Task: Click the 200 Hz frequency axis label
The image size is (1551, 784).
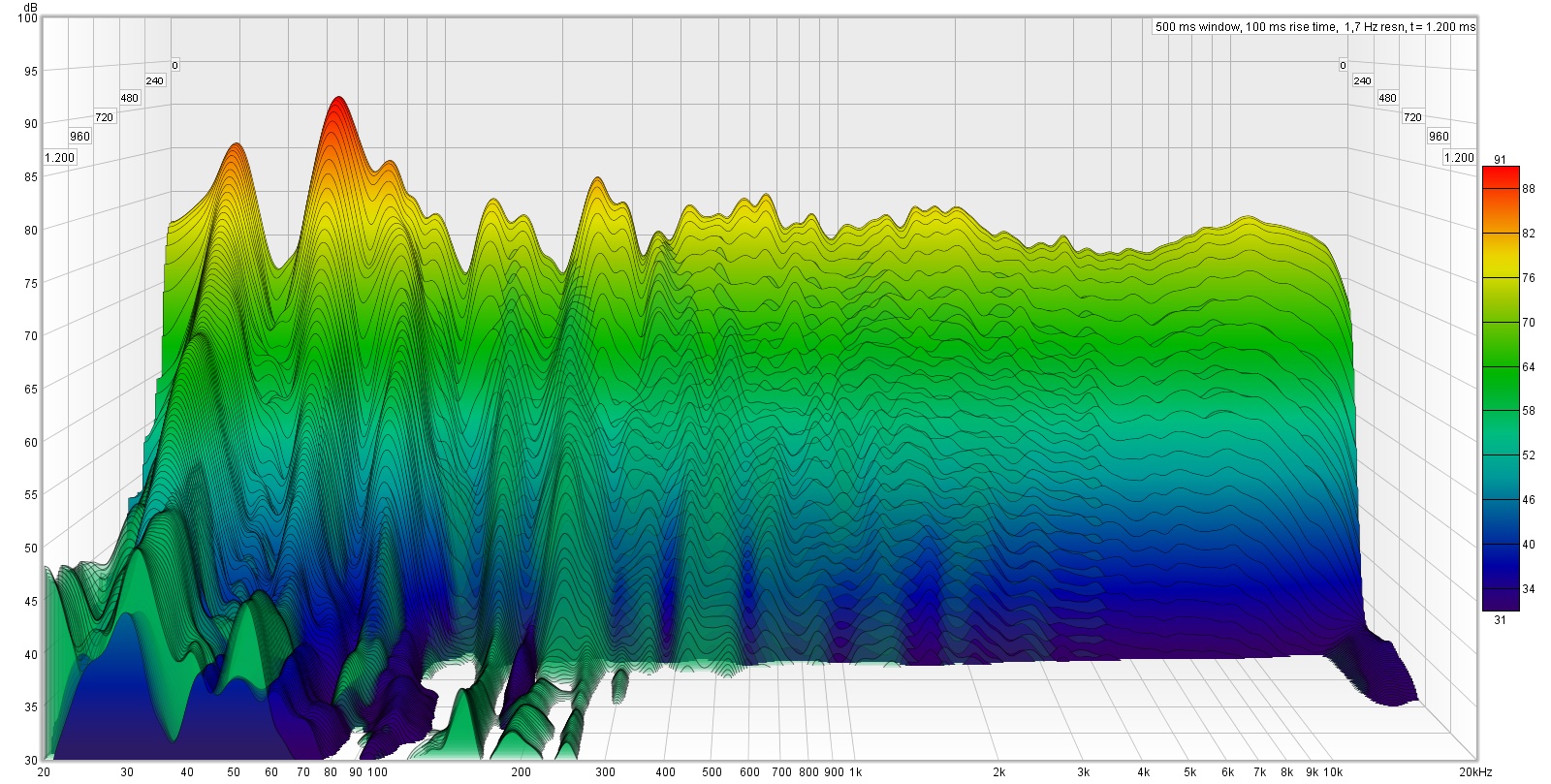Action: tap(521, 772)
